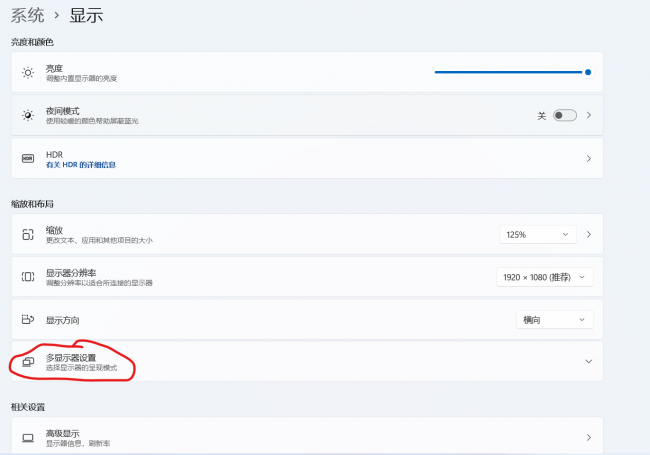Click the HDR row title
The height and width of the screenshot is (455, 650).
click(54, 155)
